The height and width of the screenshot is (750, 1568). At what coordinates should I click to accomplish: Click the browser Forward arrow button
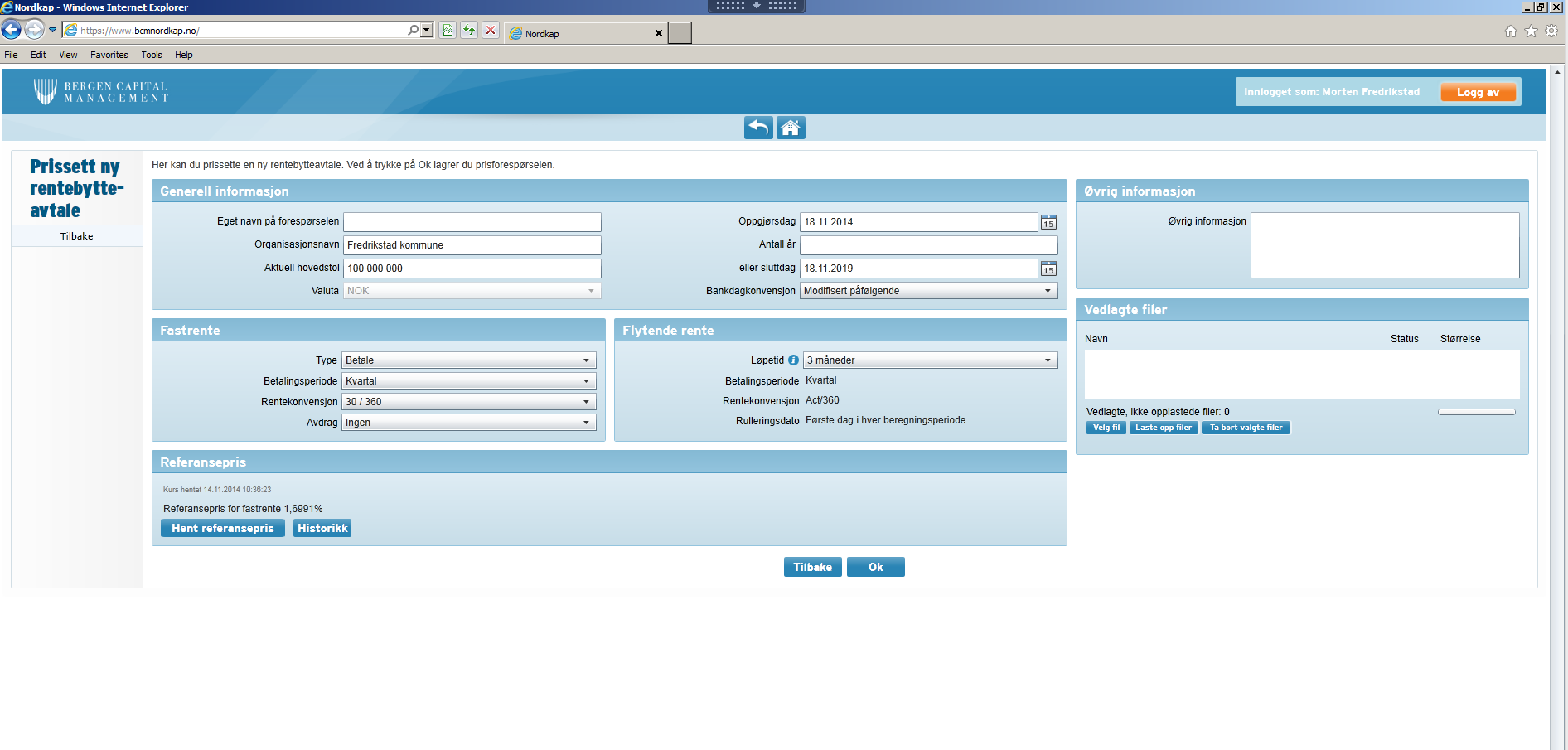pos(34,31)
